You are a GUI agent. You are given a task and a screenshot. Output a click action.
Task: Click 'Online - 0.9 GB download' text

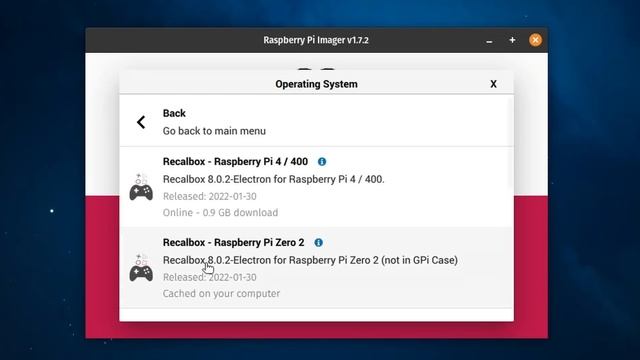pyautogui.click(x=220, y=213)
